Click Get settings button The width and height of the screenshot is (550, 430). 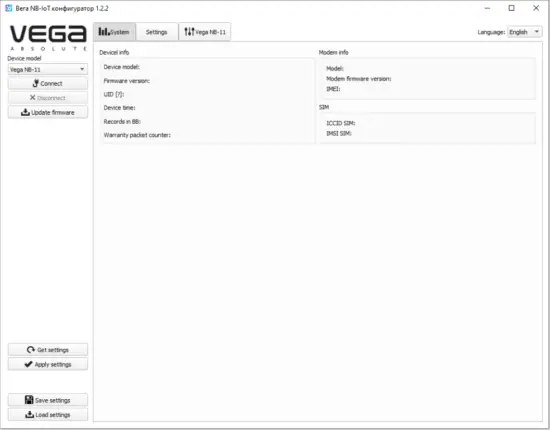point(48,350)
